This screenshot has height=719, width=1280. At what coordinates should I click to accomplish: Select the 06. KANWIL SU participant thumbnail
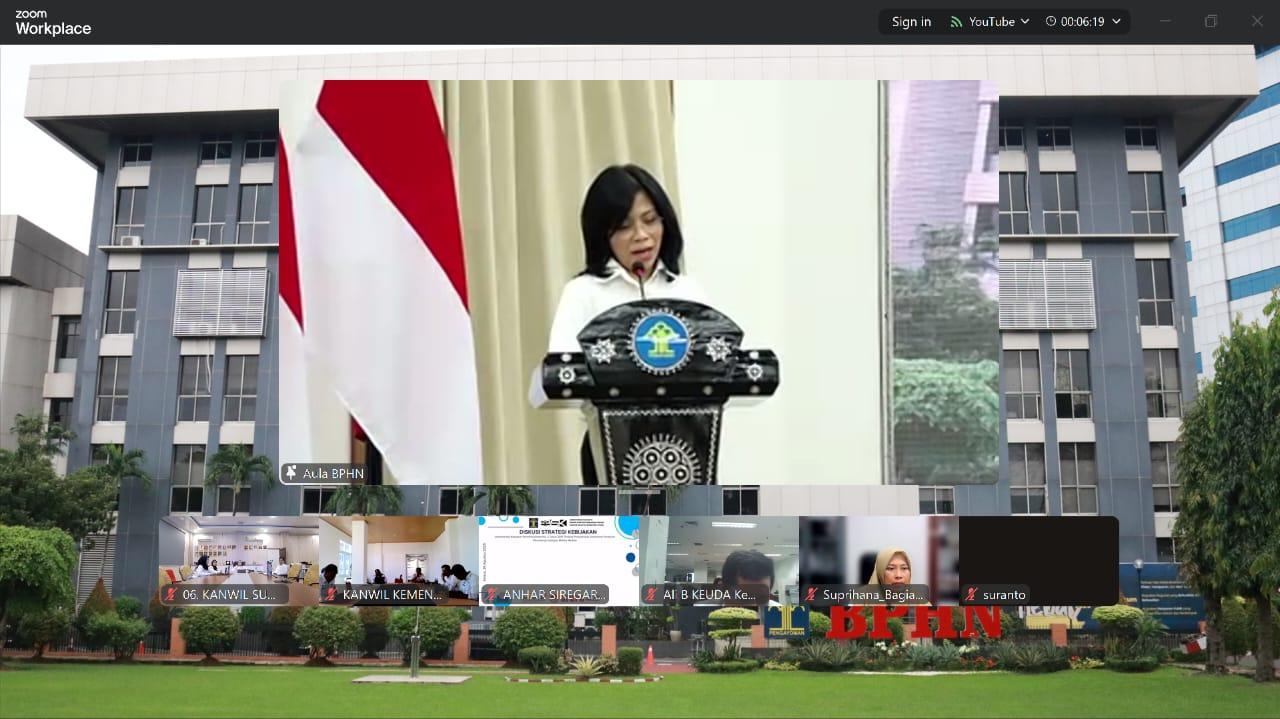[238, 553]
